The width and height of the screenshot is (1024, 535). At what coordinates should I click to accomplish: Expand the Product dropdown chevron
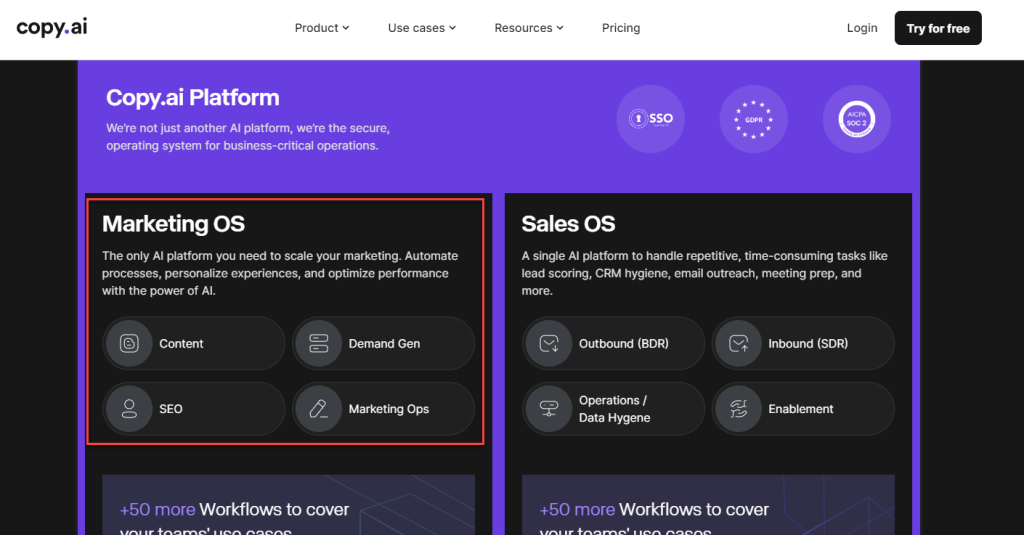(x=346, y=28)
